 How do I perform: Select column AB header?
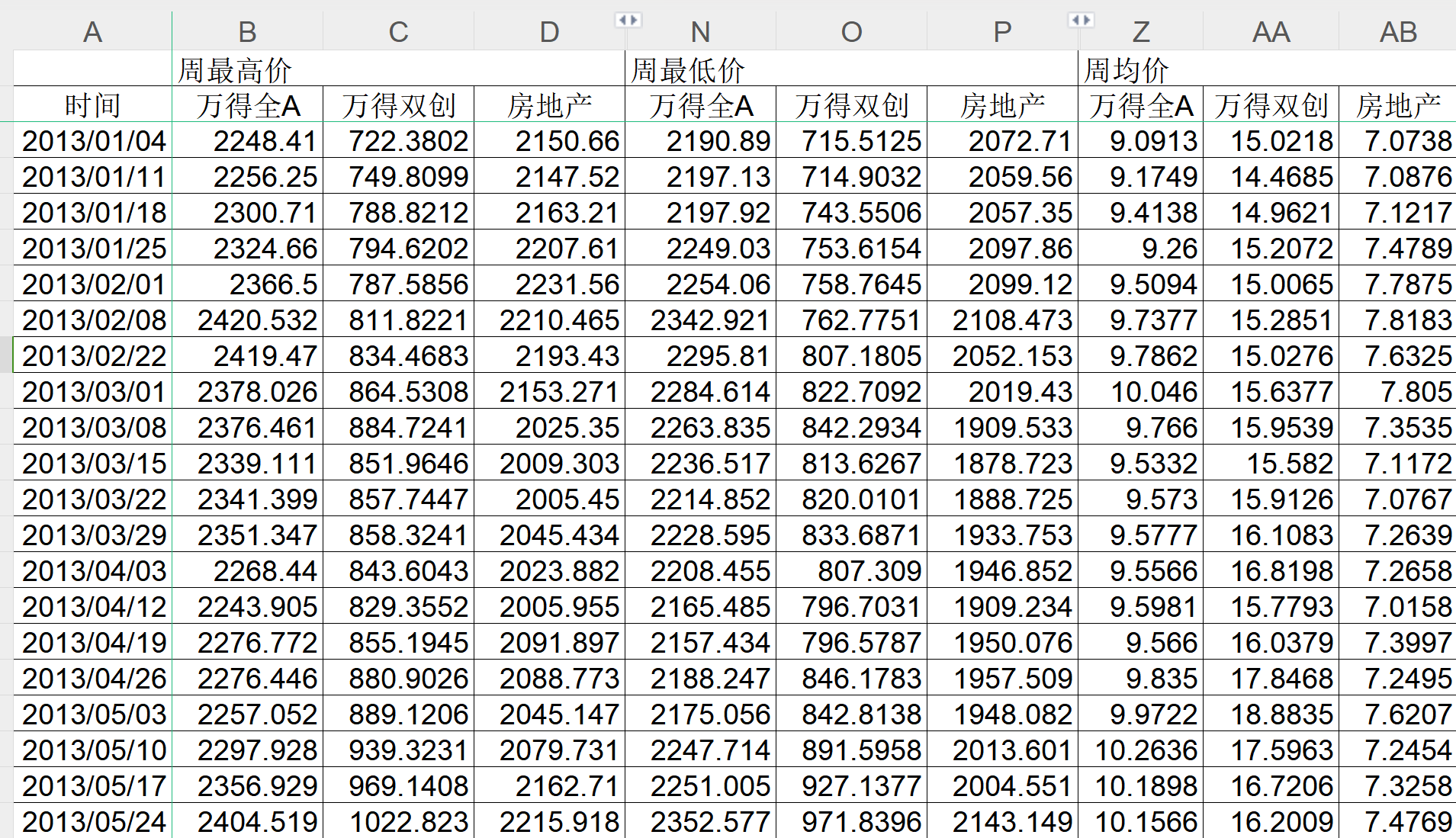pyautogui.click(x=1398, y=32)
